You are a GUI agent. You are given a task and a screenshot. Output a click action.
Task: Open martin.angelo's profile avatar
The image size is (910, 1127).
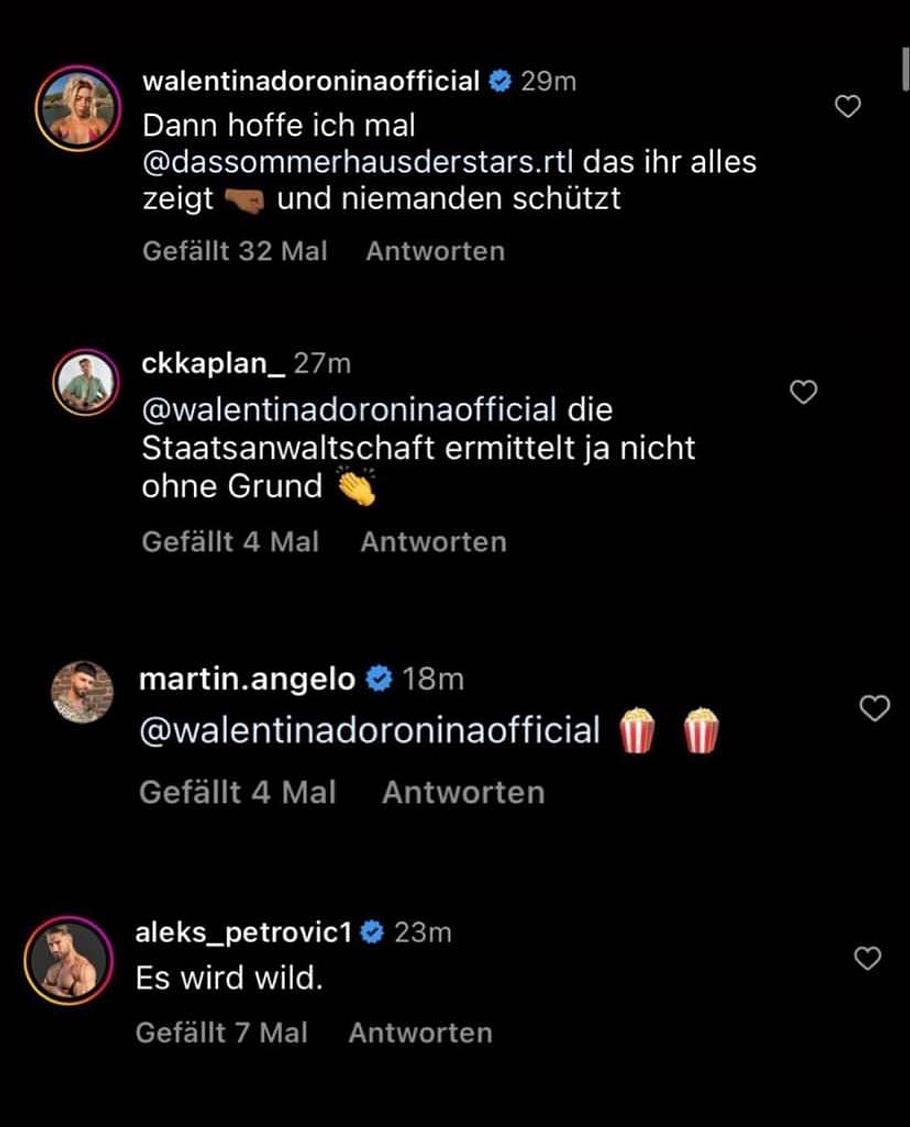pyautogui.click(x=80, y=691)
